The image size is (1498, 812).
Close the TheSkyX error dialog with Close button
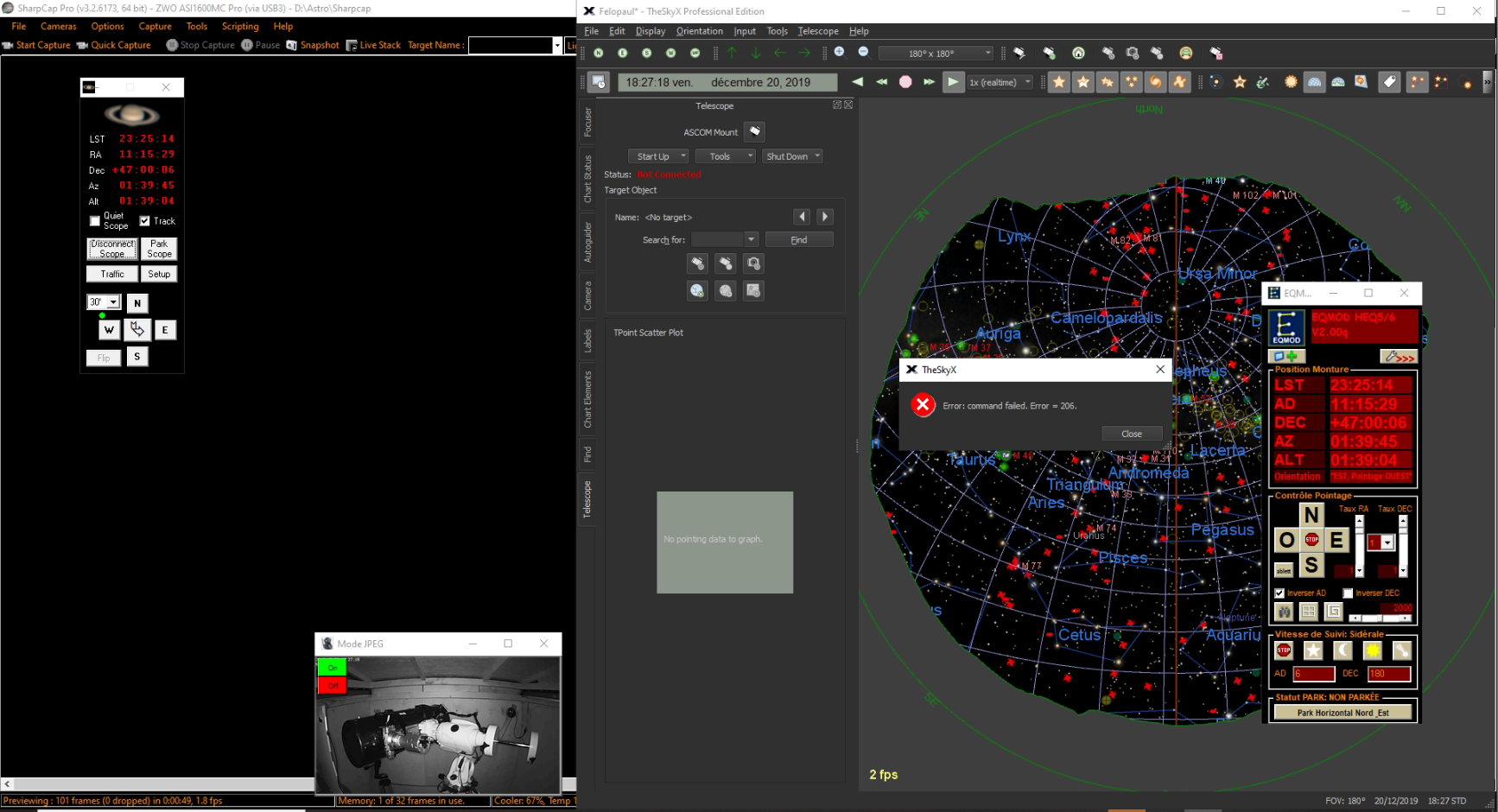click(1132, 434)
